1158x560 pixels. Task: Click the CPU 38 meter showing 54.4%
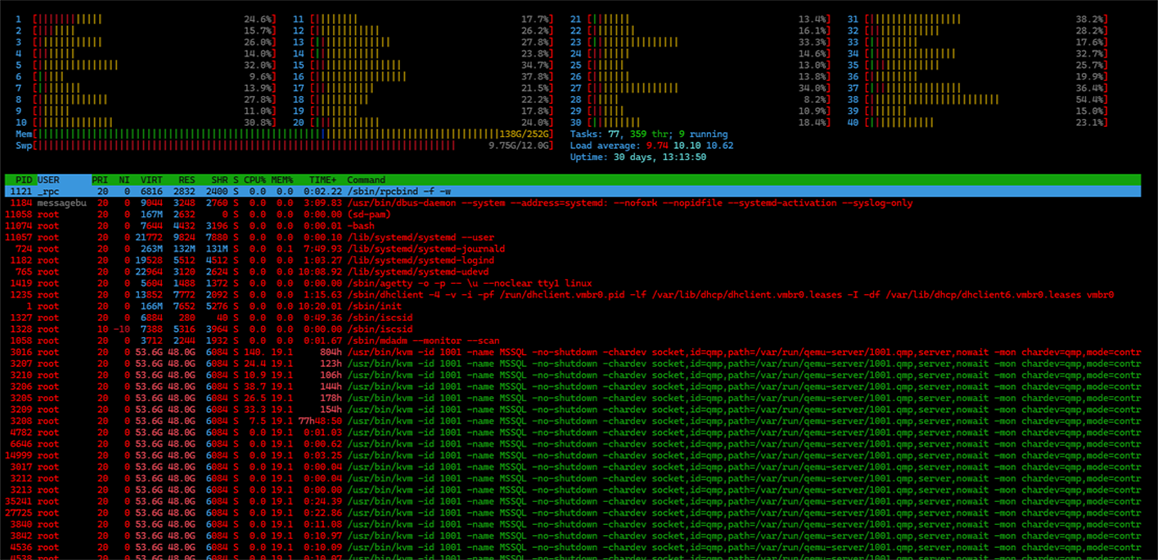978,99
